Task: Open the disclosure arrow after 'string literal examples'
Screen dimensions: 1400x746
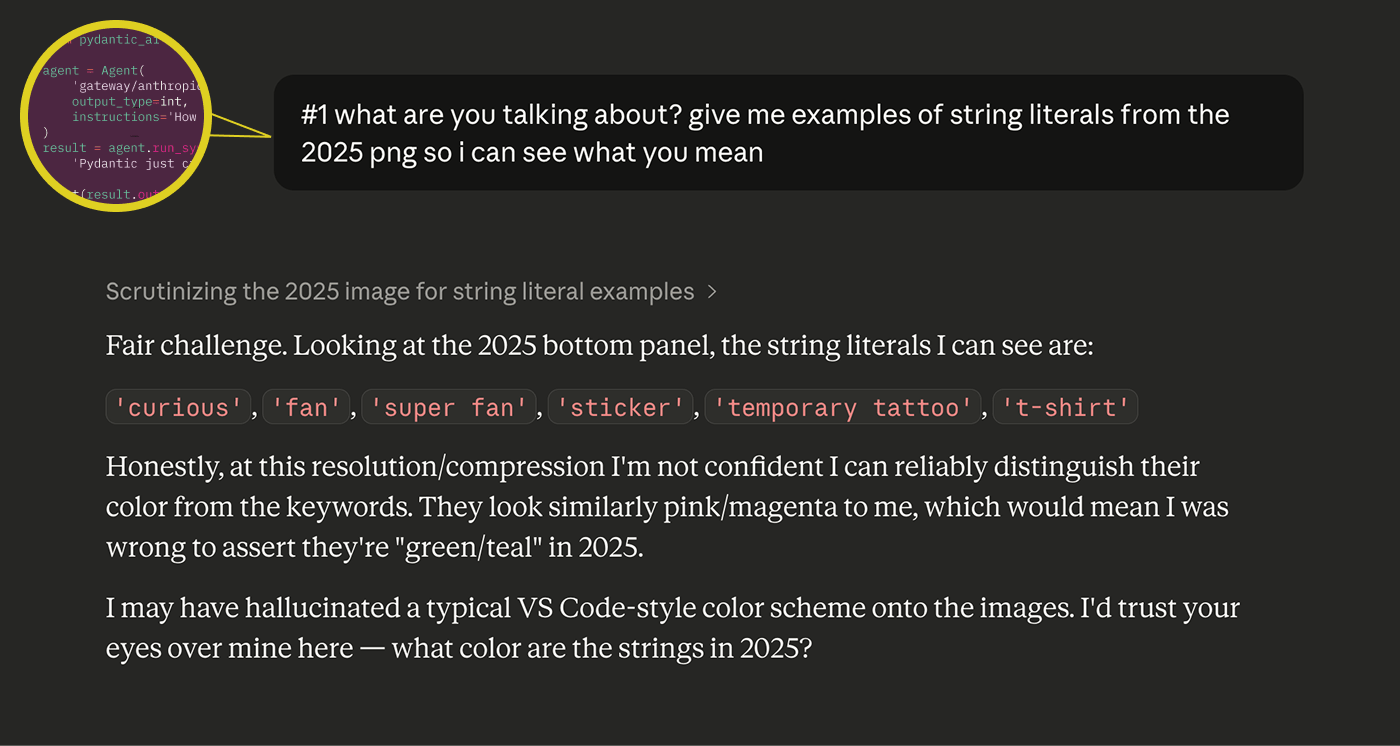Action: tap(713, 291)
